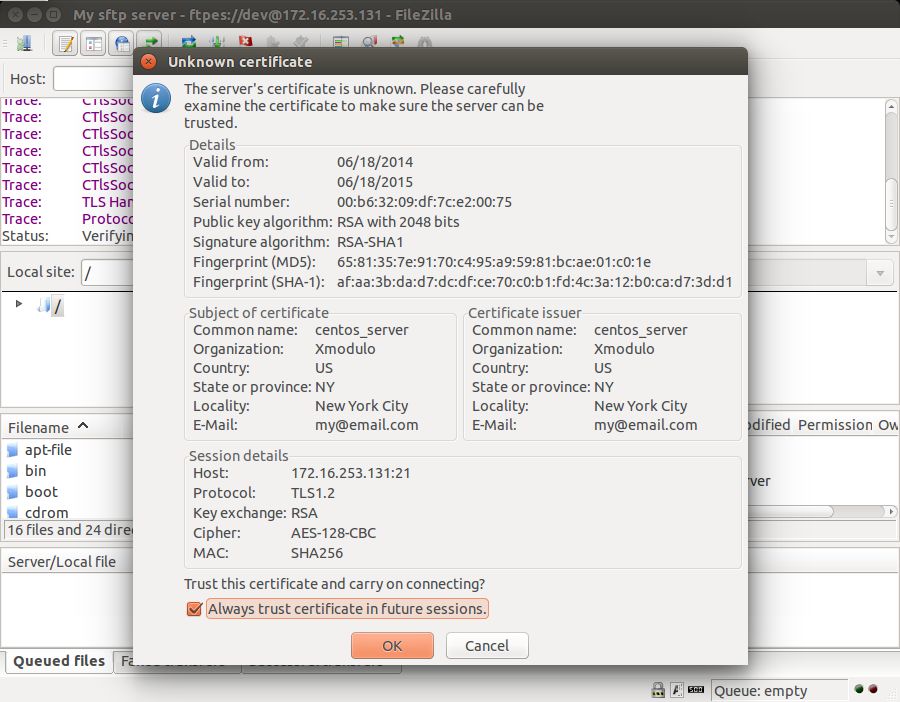The image size is (900, 702).
Task: Focus the Host input field
Action: (93, 79)
